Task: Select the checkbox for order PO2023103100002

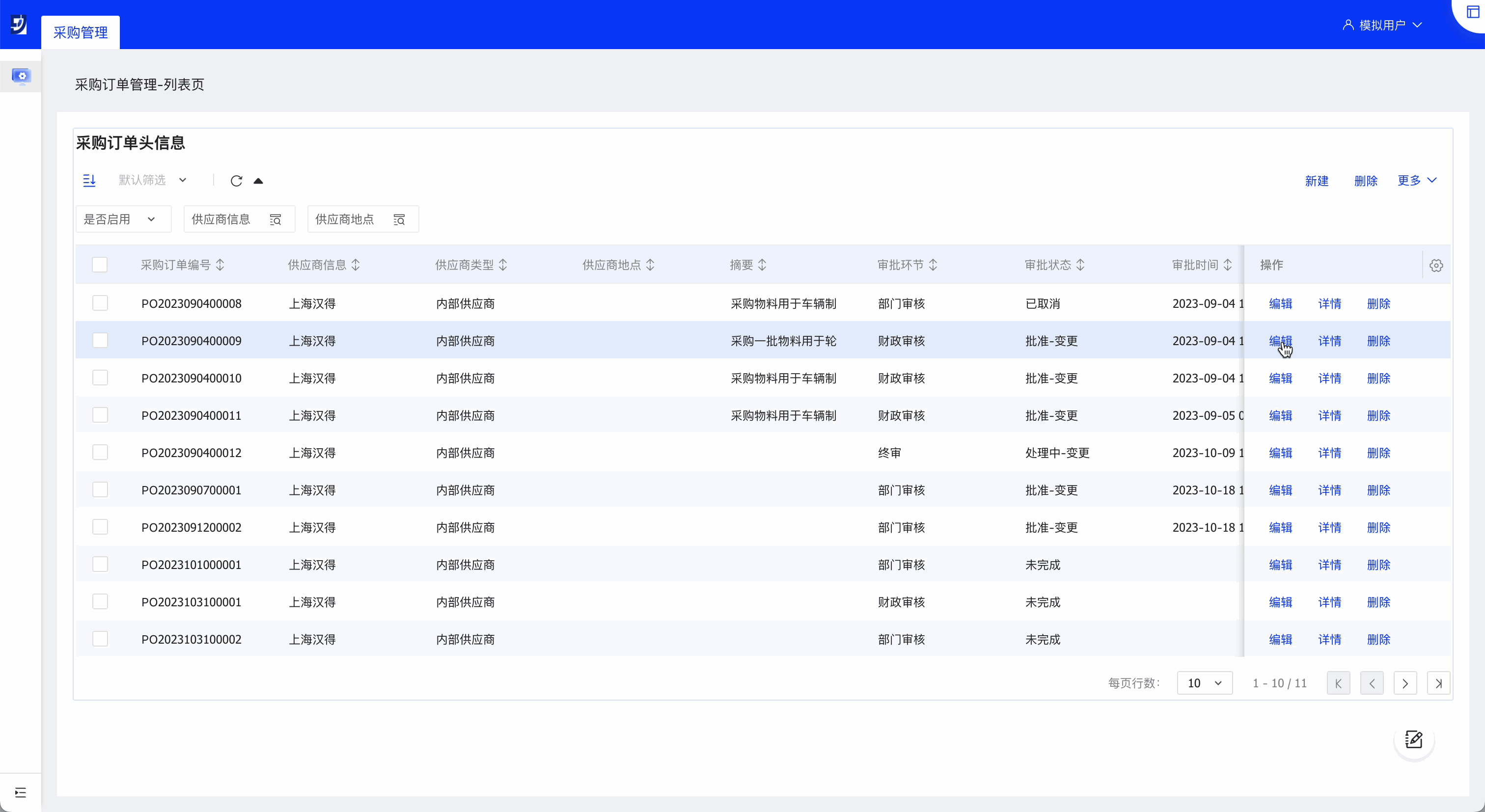Action: click(x=100, y=639)
